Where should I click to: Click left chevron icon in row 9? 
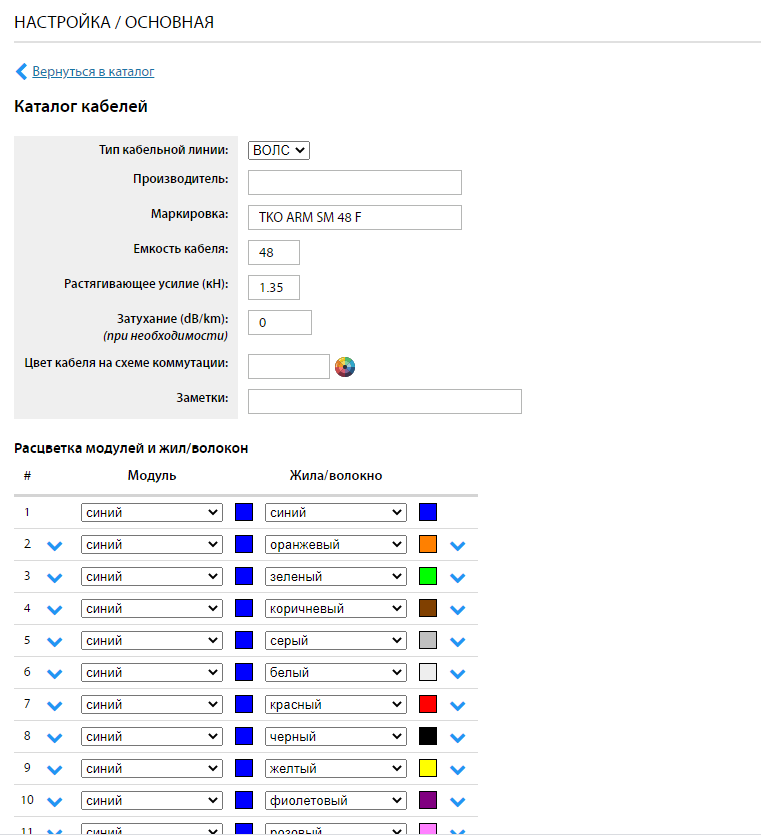55,770
